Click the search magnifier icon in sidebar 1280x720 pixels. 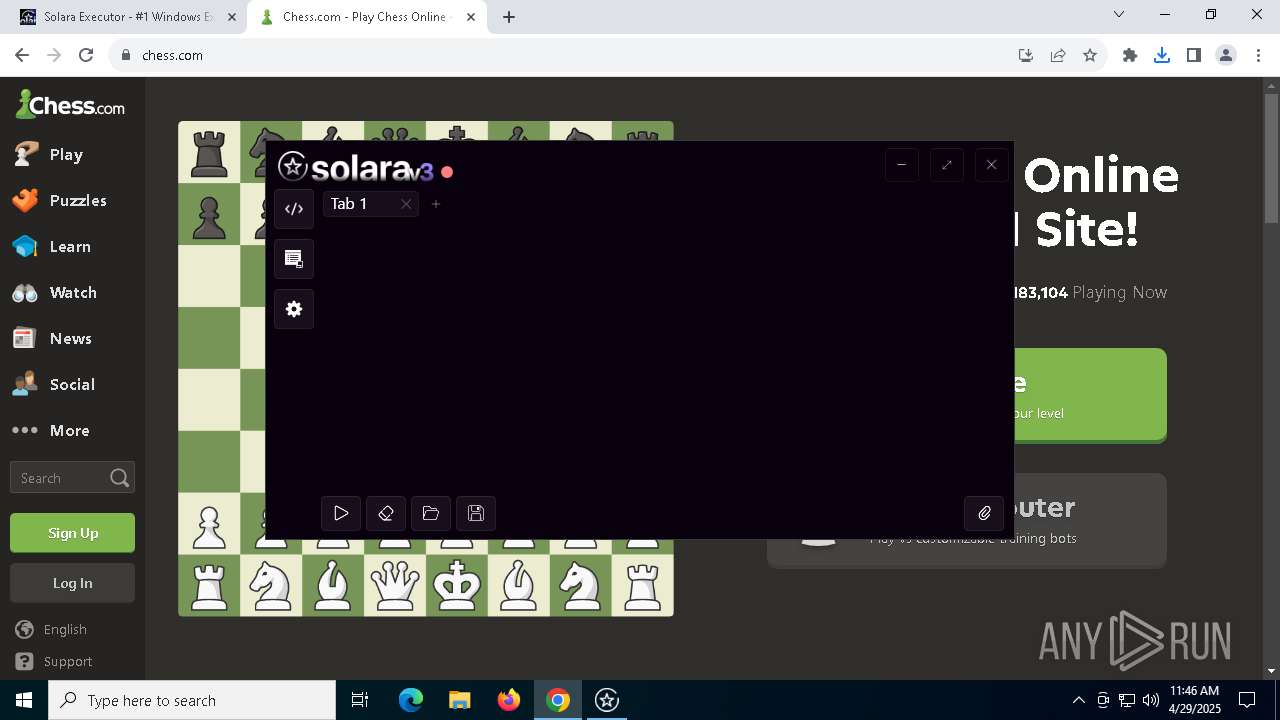pos(120,478)
